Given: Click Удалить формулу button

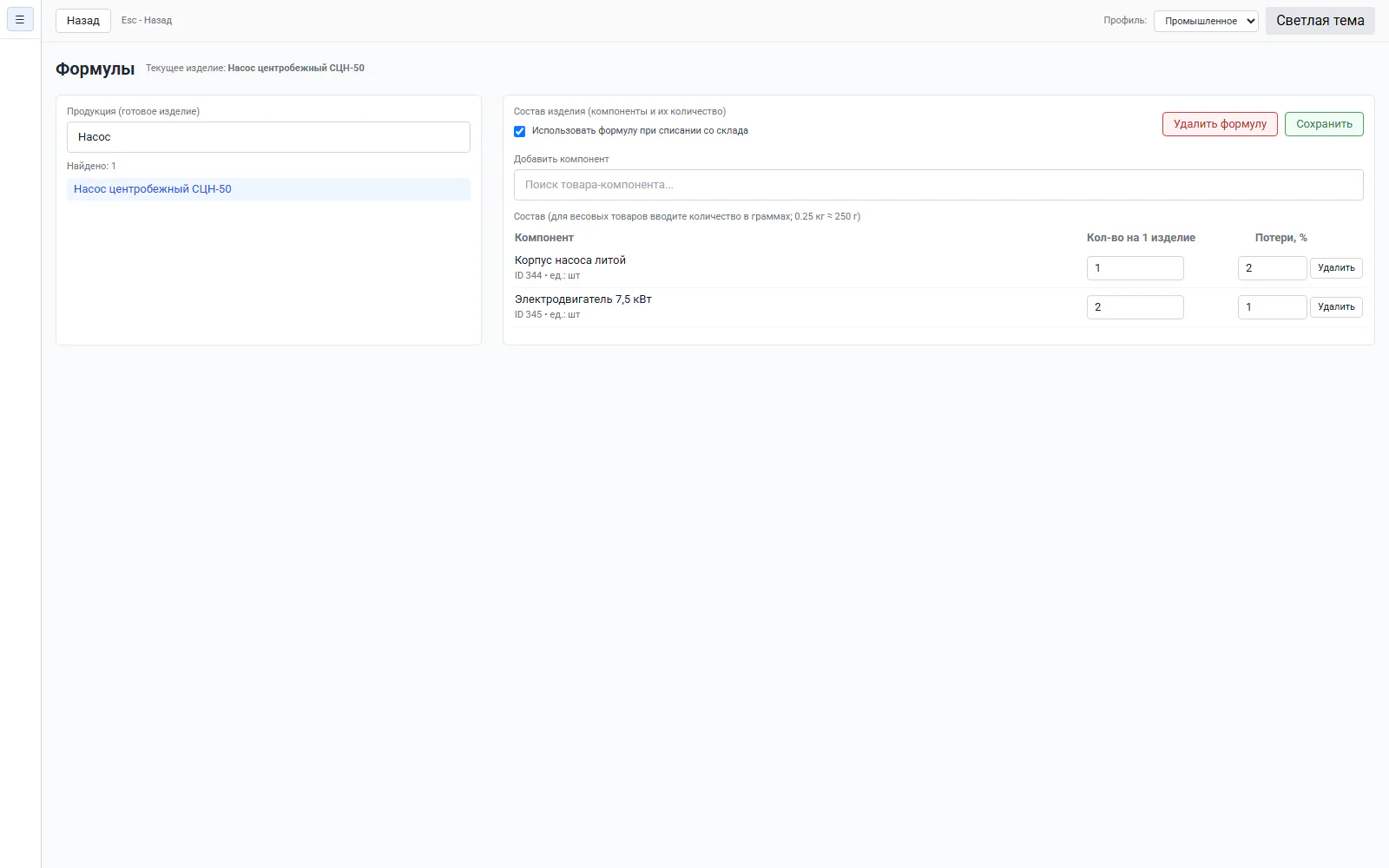Looking at the screenshot, I should pos(1220,124).
